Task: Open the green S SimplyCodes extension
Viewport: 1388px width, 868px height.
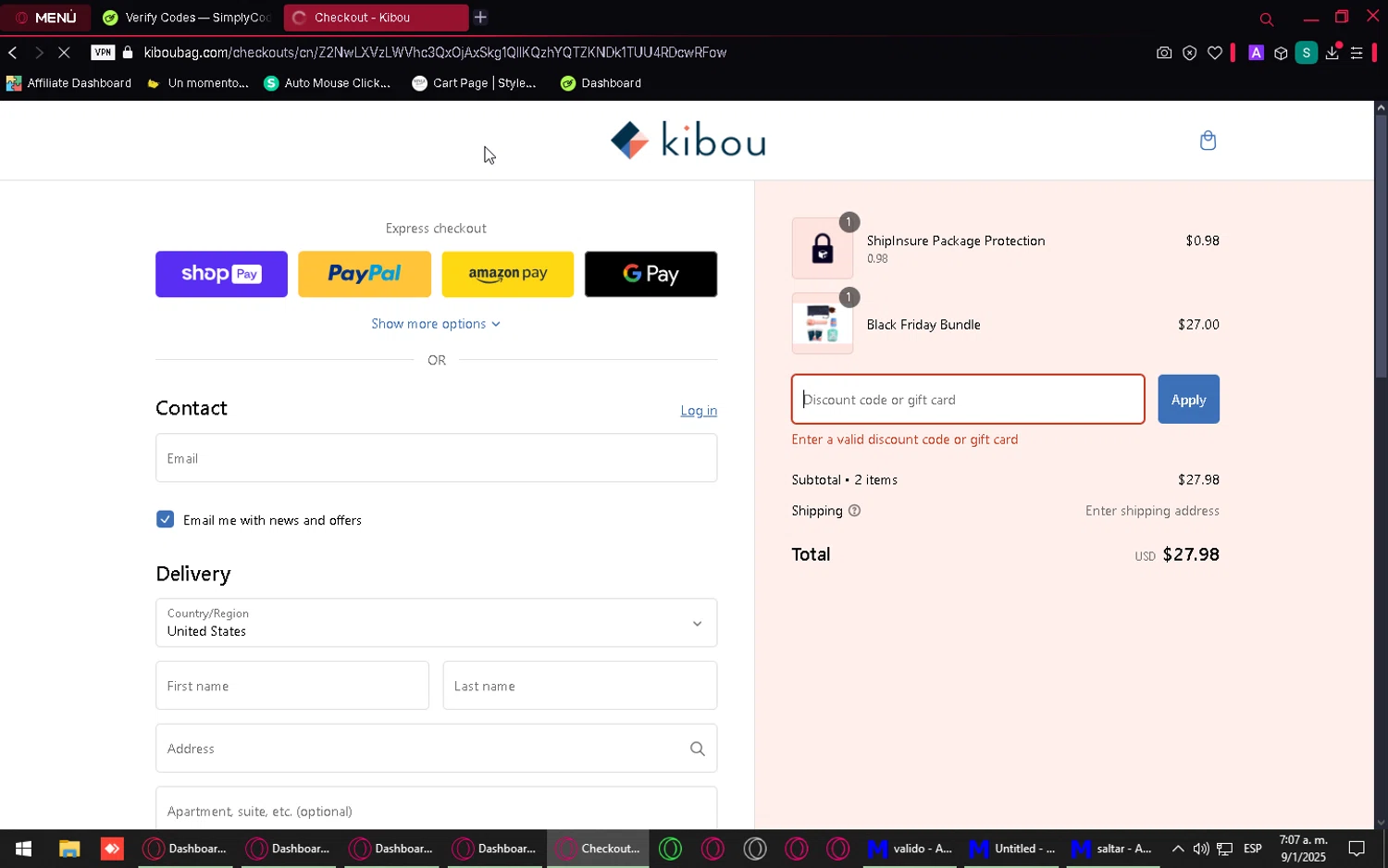Action: (1306, 53)
